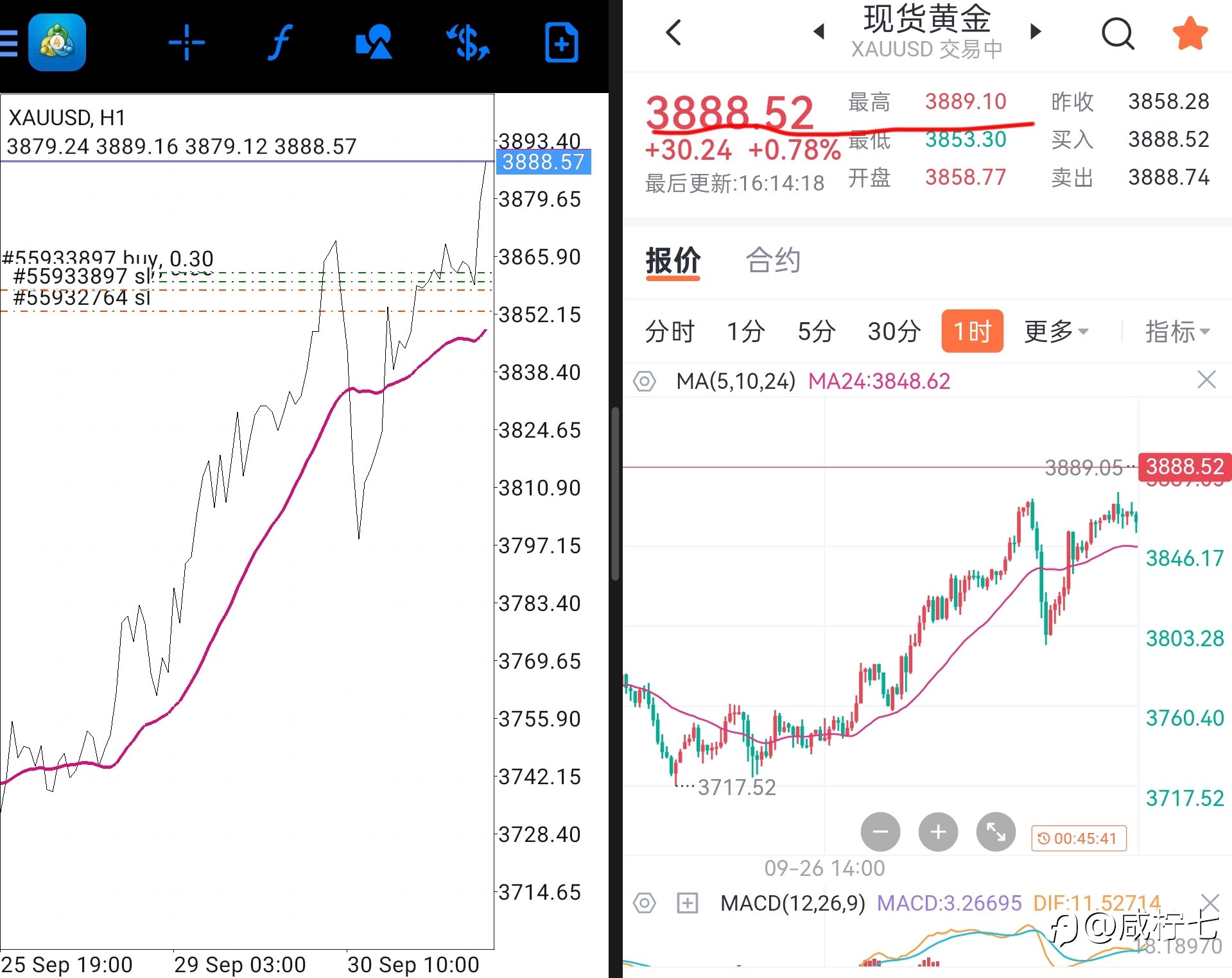Image resolution: width=1232 pixels, height=978 pixels.
Task: Zoom out chart with minus button
Action: point(880,832)
